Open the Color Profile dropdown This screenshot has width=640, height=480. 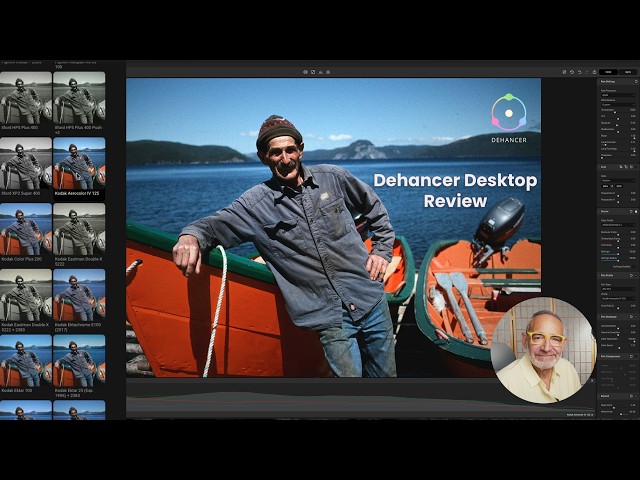pyautogui.click(x=618, y=225)
